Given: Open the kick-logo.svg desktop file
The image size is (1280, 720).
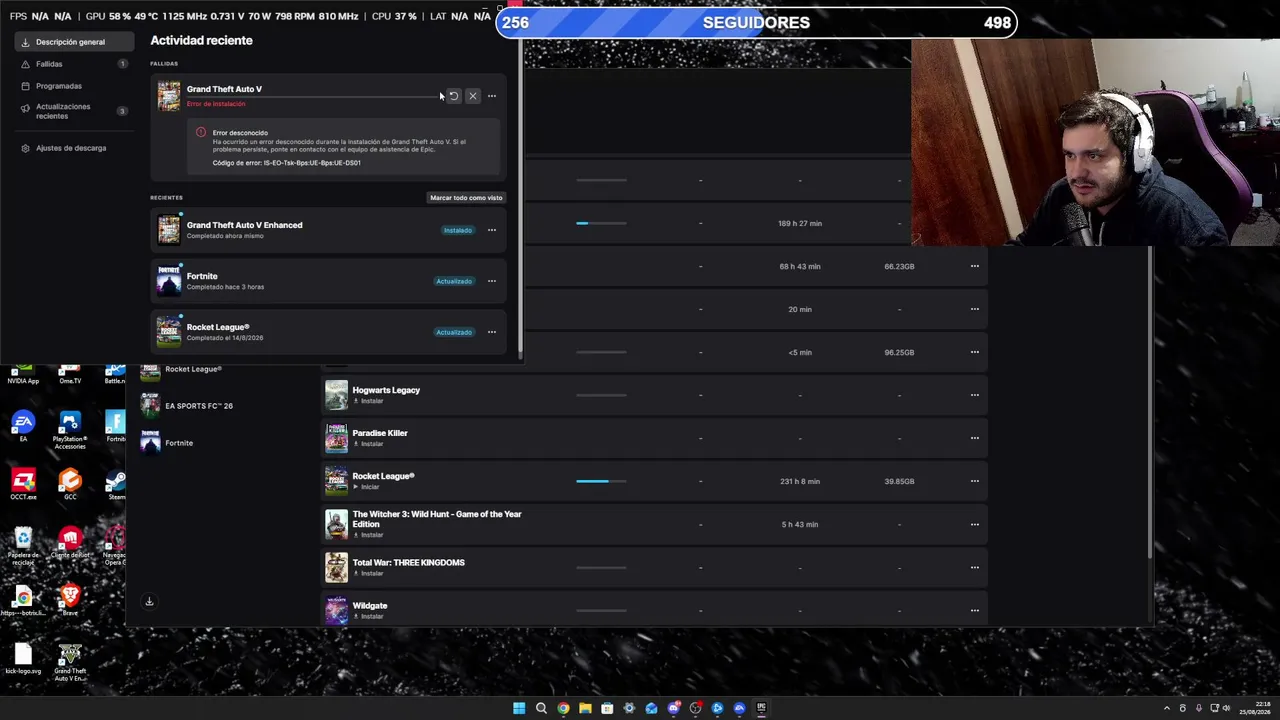Looking at the screenshot, I should (23, 660).
